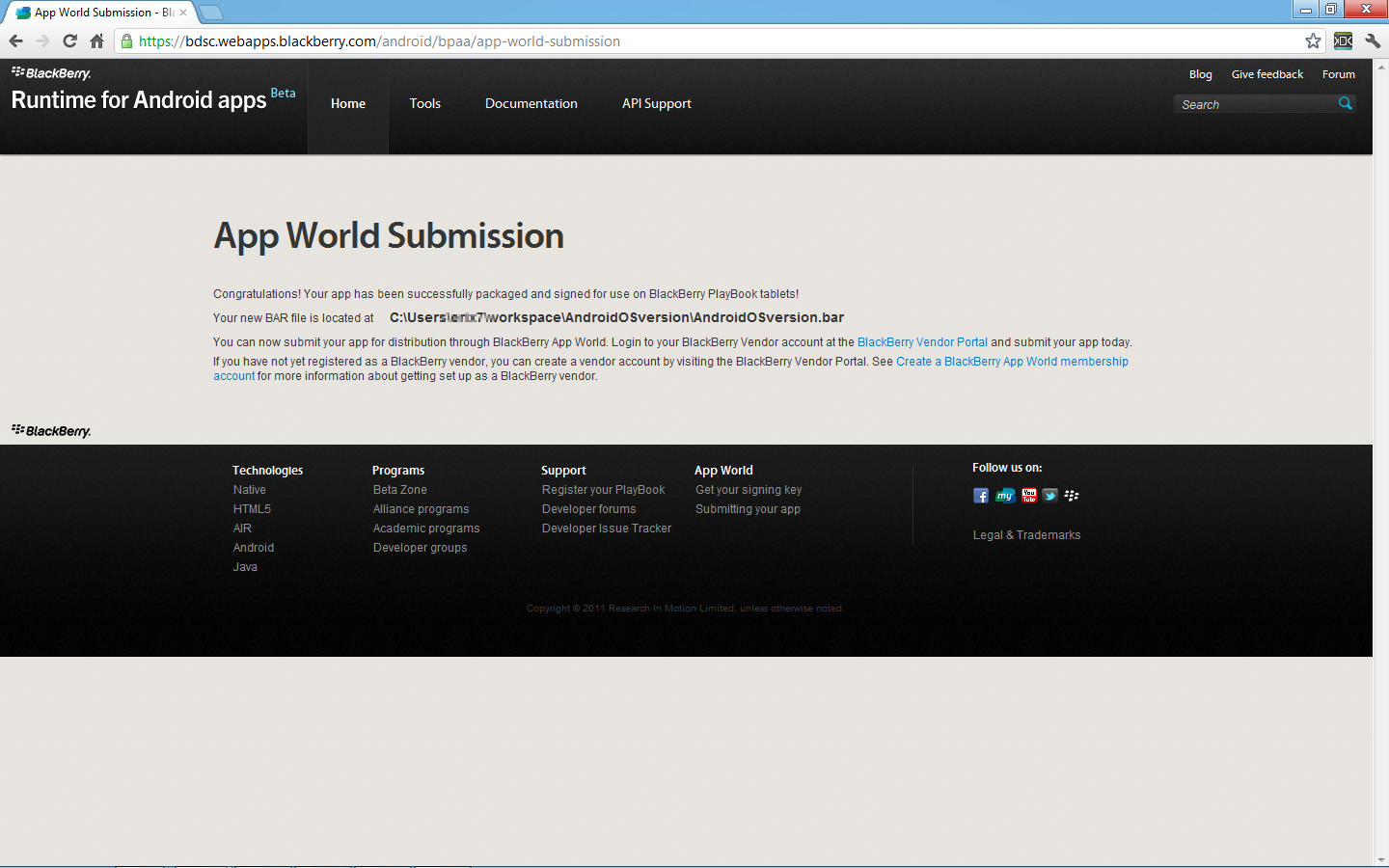Viewport: 1389px width, 868px height.
Task: Open the Get your signing key link
Action: [749, 490]
